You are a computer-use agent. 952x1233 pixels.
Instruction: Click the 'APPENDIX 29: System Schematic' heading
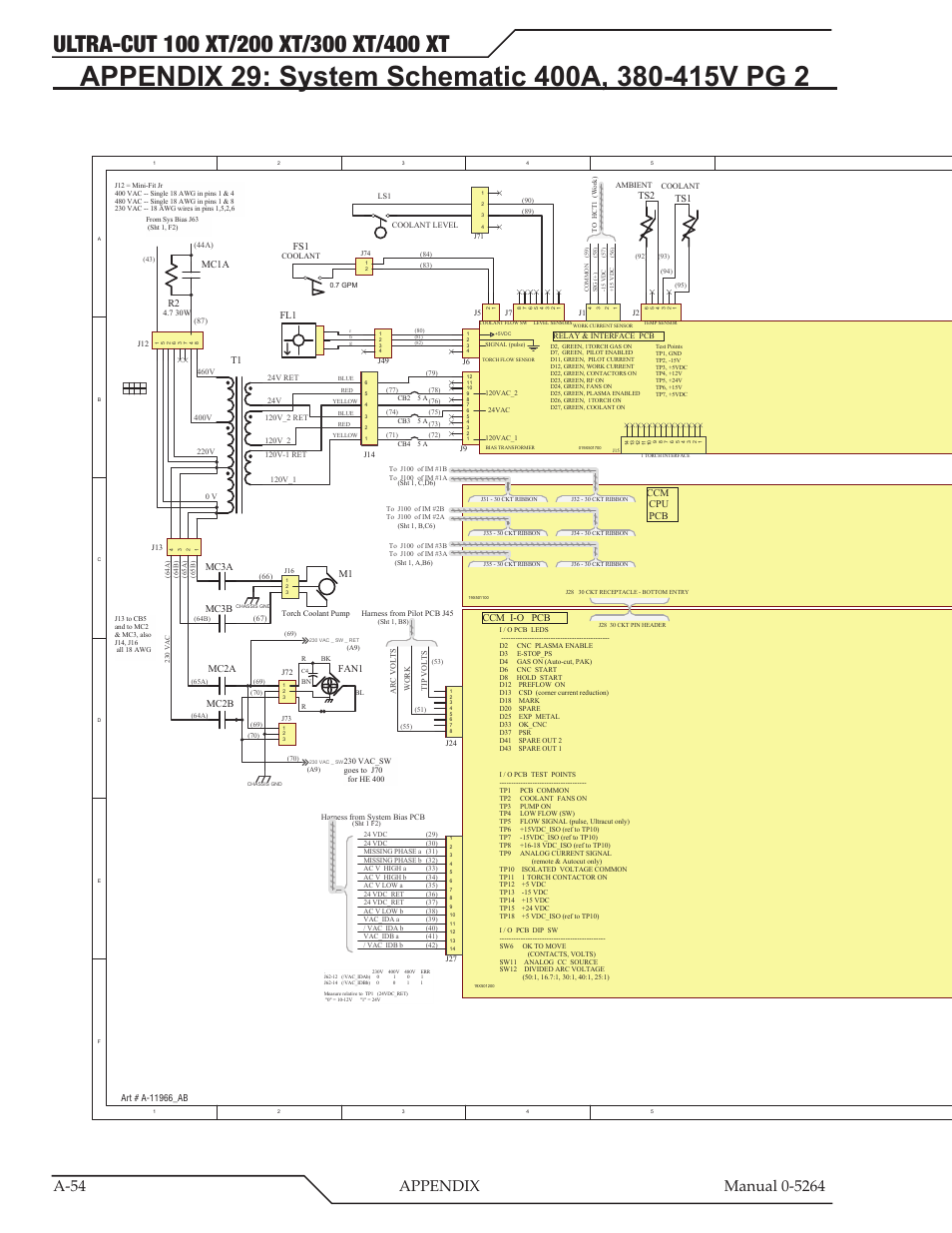[444, 76]
